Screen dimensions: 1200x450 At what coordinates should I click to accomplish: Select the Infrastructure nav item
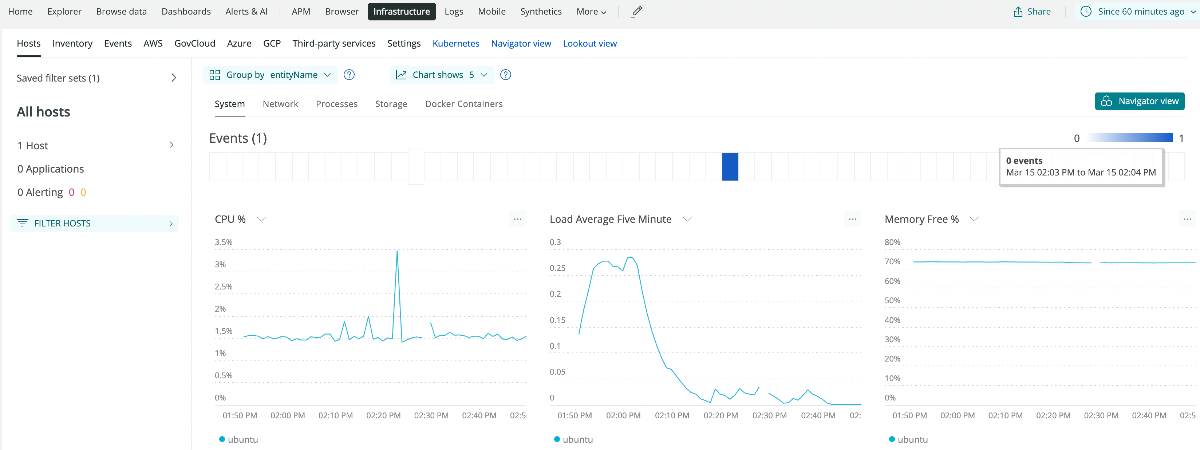coord(402,12)
